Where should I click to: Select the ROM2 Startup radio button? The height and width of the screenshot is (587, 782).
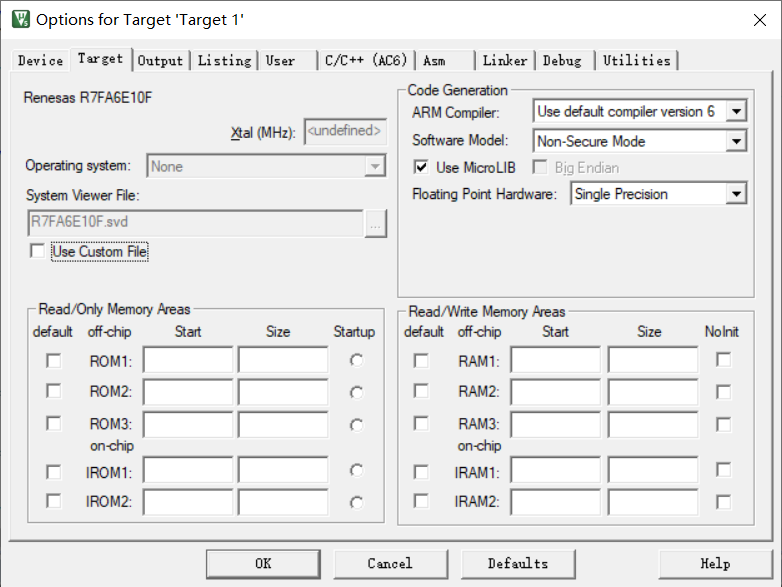click(x=357, y=392)
